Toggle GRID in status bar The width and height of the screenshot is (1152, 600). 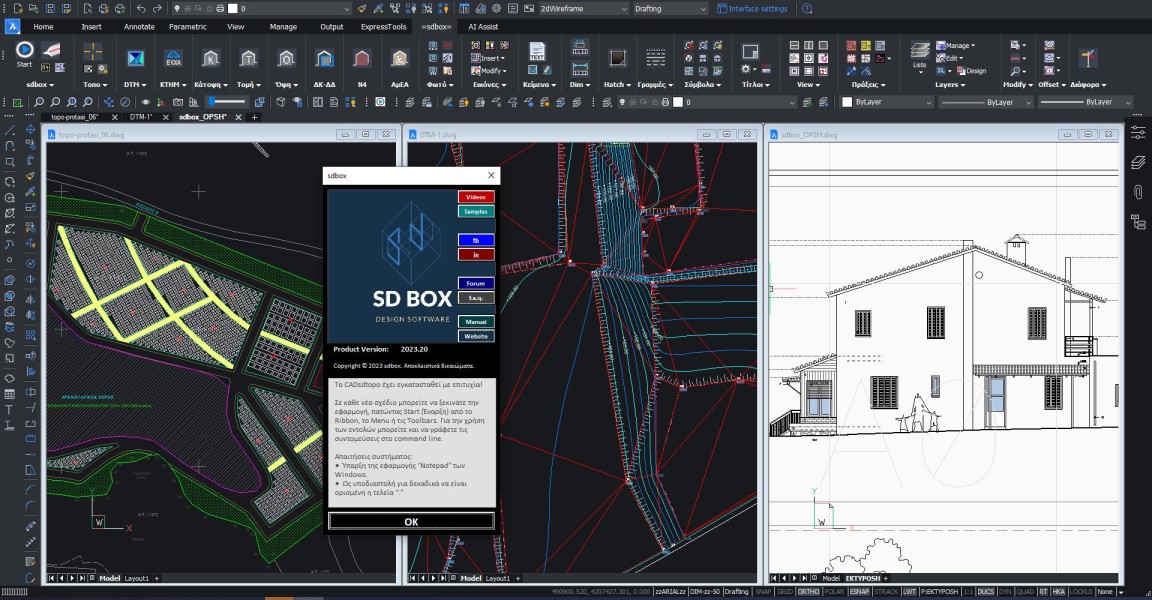785,591
